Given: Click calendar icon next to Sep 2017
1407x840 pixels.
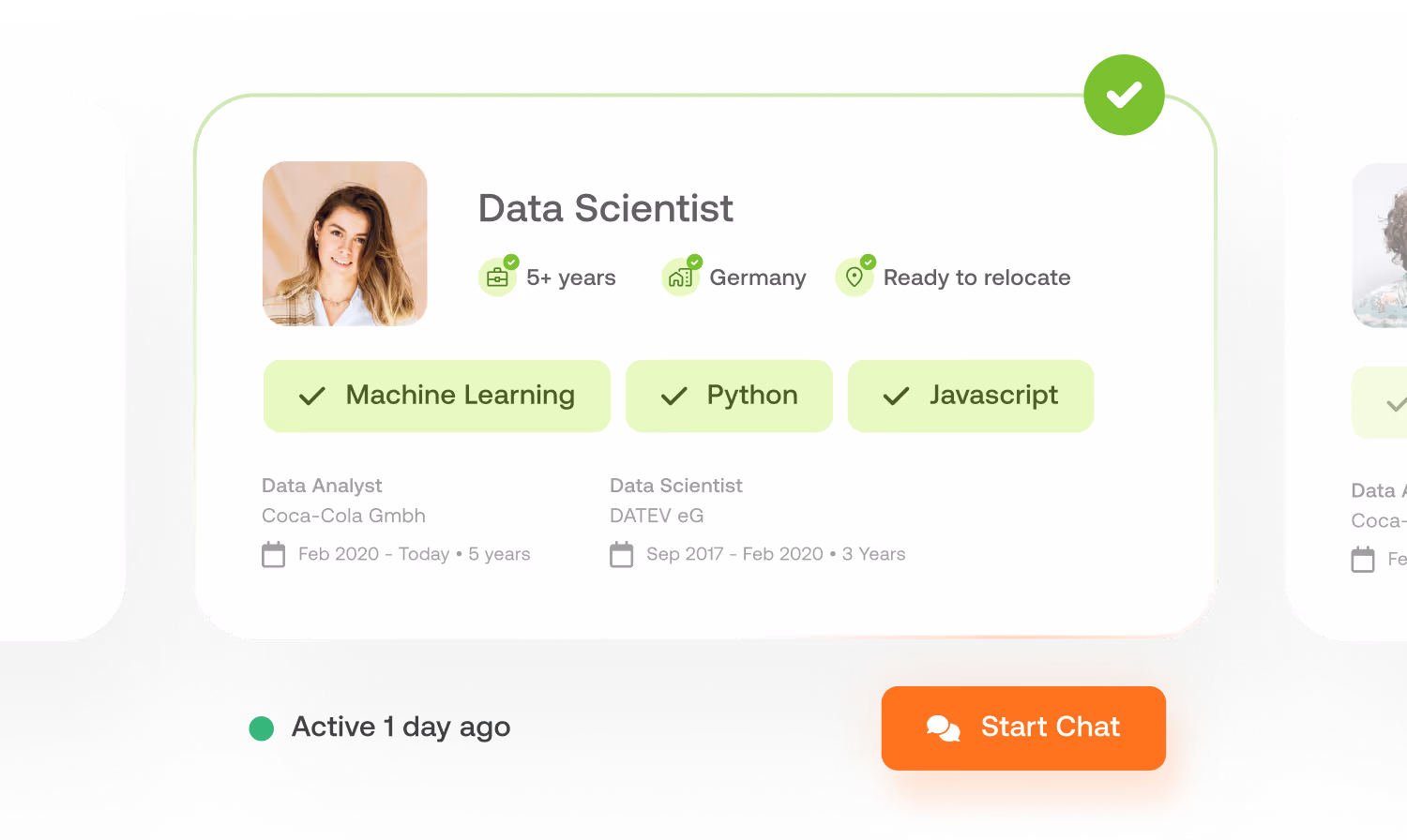Looking at the screenshot, I should [621, 554].
